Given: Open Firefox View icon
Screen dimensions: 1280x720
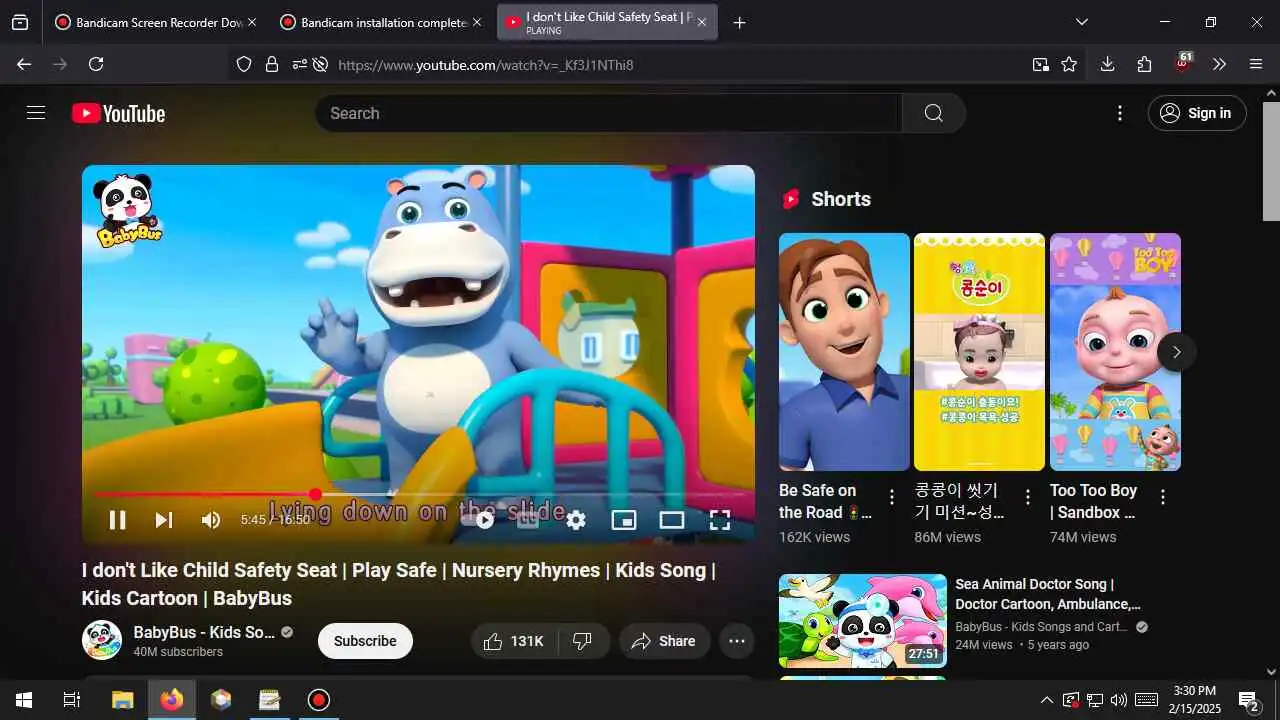Looking at the screenshot, I should click(20, 22).
